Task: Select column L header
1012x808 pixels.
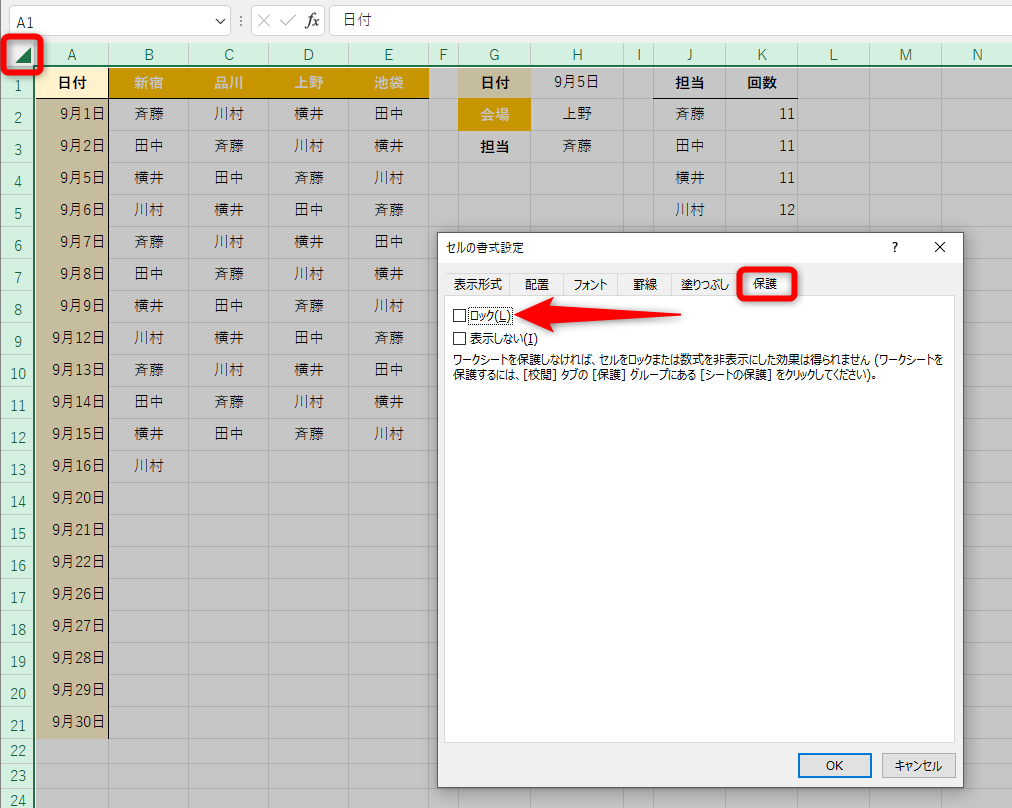Action: (833, 55)
